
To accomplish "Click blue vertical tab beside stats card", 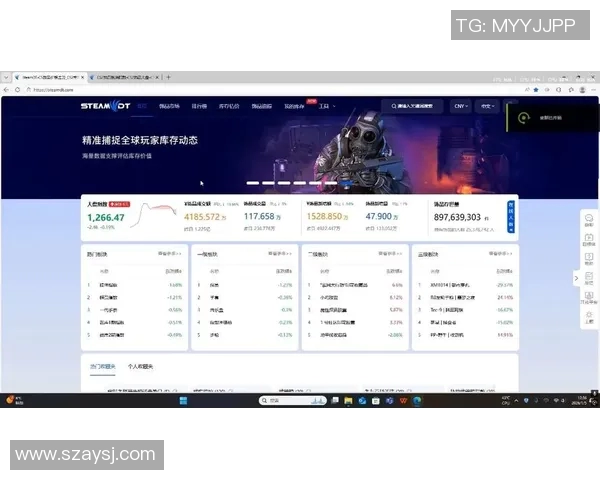I will 510,217.
